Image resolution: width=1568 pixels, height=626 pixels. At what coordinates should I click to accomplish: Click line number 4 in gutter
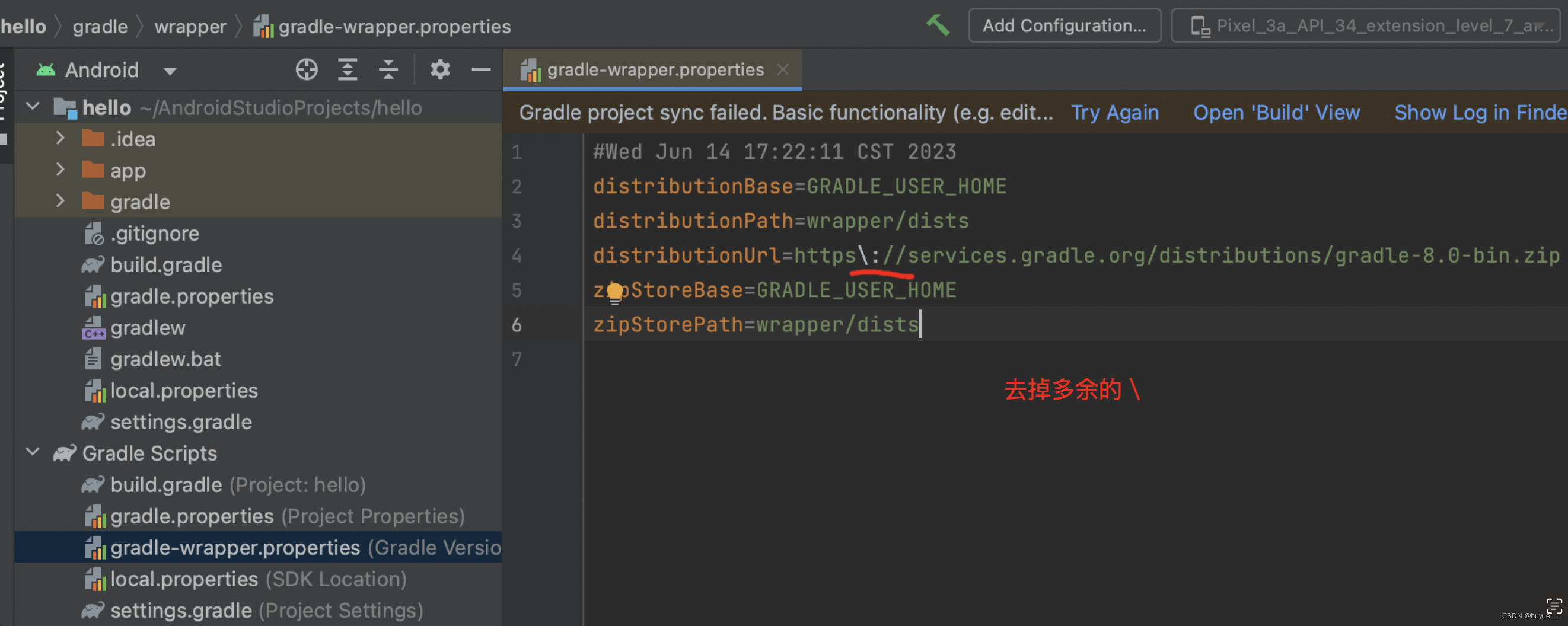click(516, 255)
